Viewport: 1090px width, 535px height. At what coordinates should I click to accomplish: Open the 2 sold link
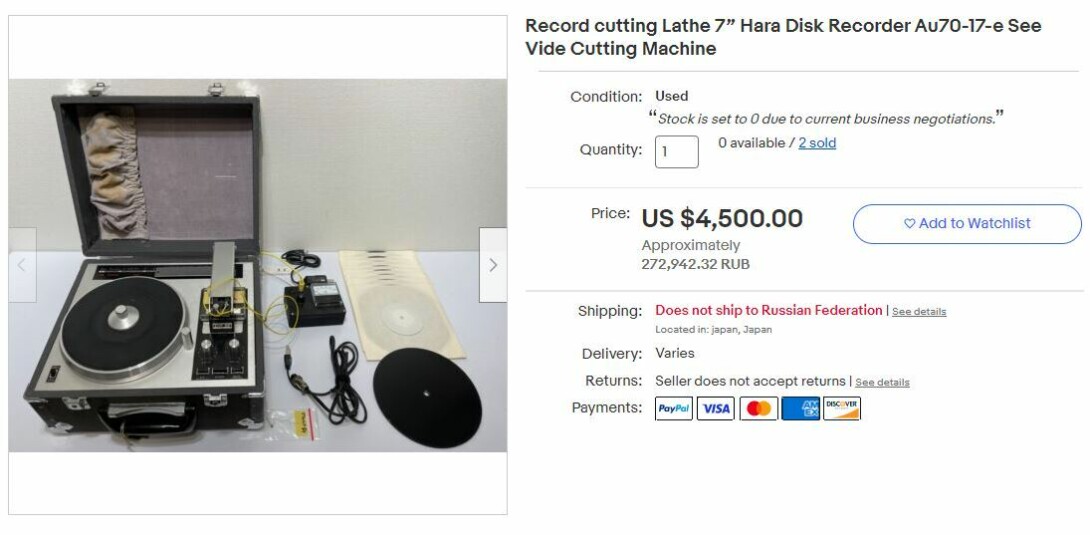point(817,143)
